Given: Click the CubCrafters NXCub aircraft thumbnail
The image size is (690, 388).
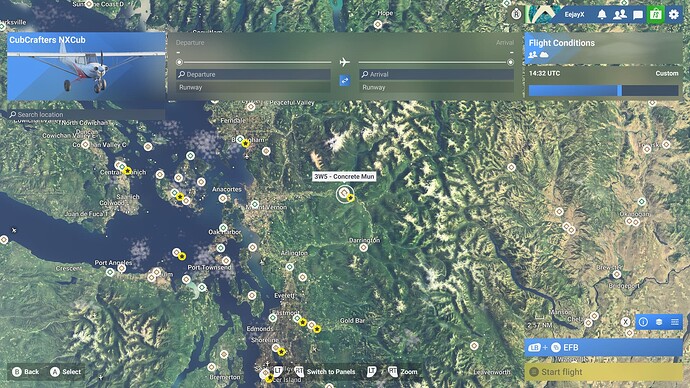Looking at the screenshot, I should (86, 66).
